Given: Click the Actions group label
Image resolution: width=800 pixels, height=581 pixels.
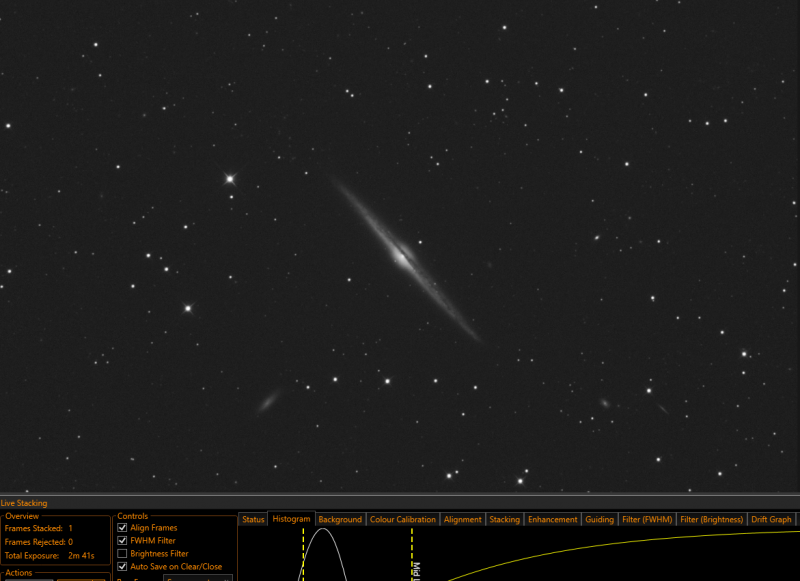Looking at the screenshot, I should (x=19, y=573).
